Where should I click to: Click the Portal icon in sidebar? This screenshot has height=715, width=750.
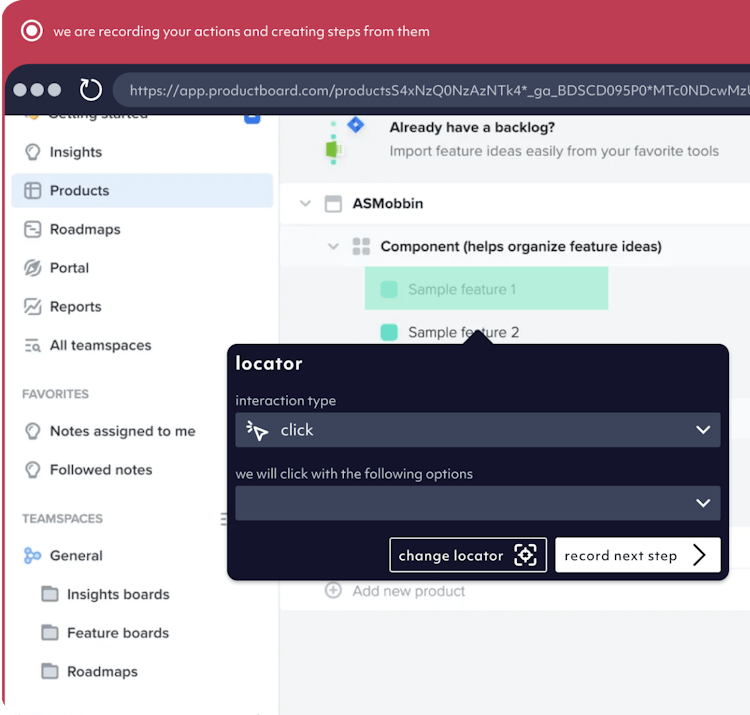(33, 268)
